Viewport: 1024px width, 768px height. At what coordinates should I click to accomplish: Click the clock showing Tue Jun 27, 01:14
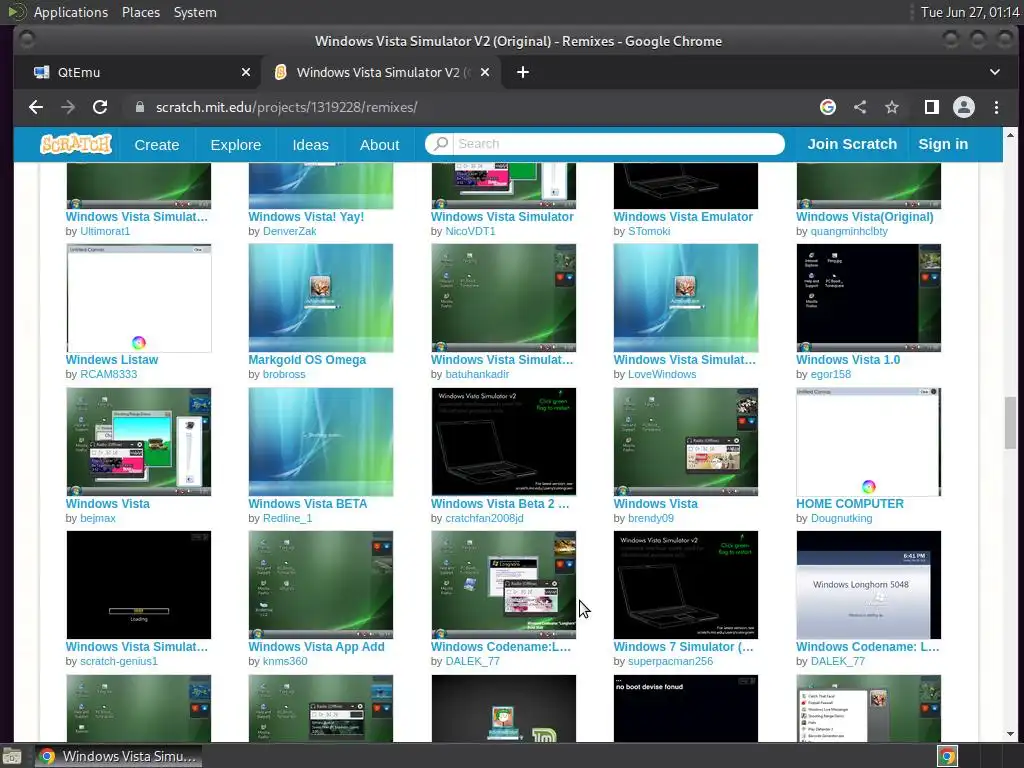point(970,12)
